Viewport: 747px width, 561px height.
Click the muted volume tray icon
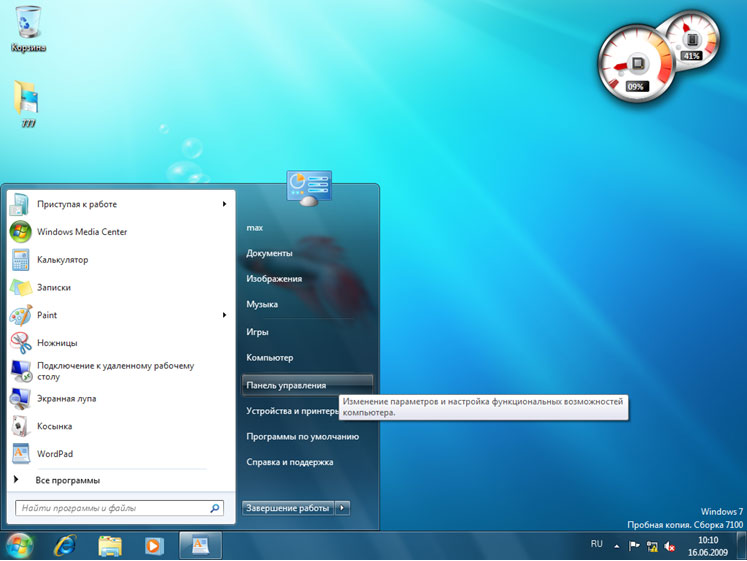coord(670,546)
